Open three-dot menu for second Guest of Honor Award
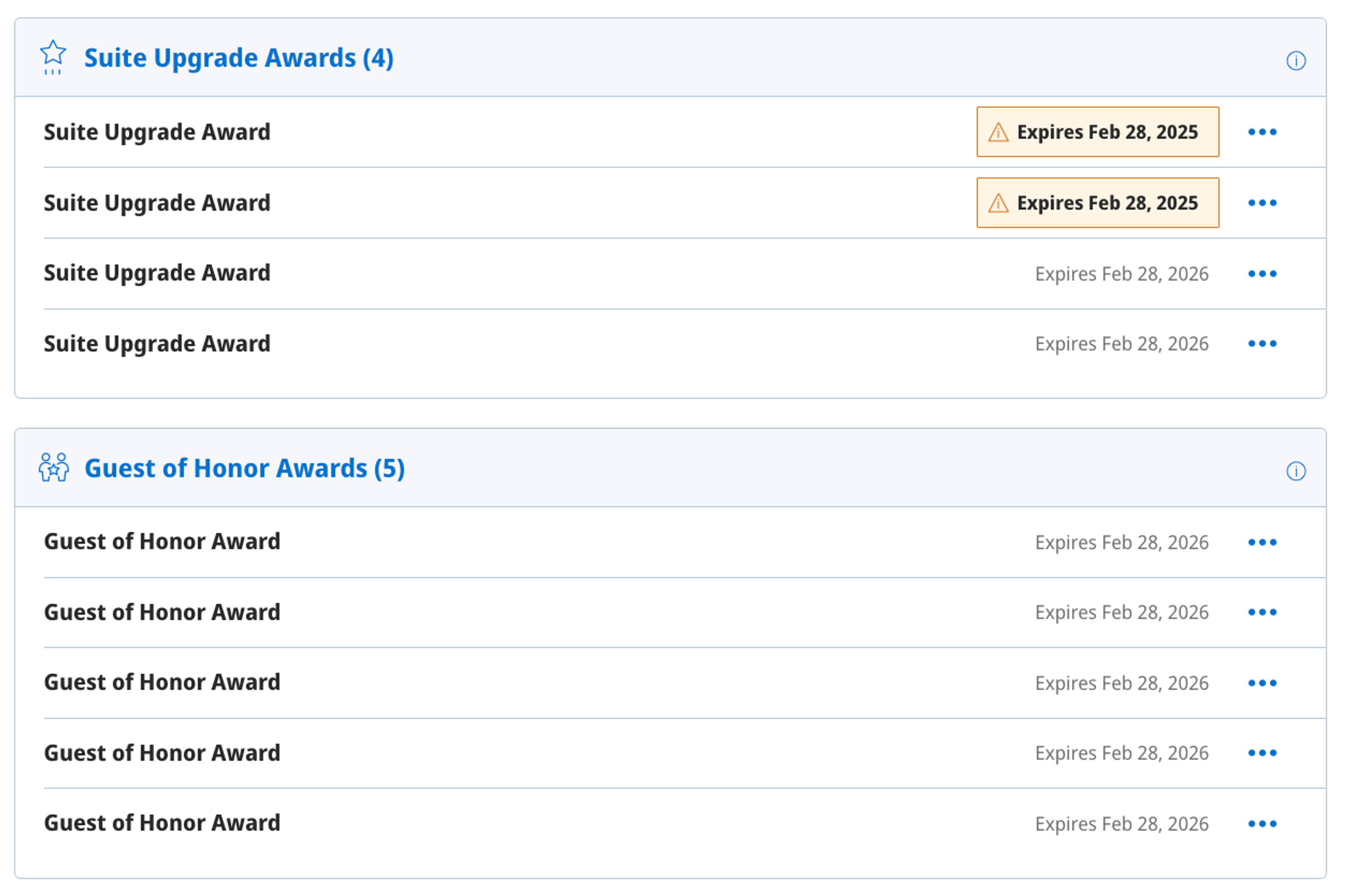This screenshot has height=896, width=1345. coord(1262,612)
